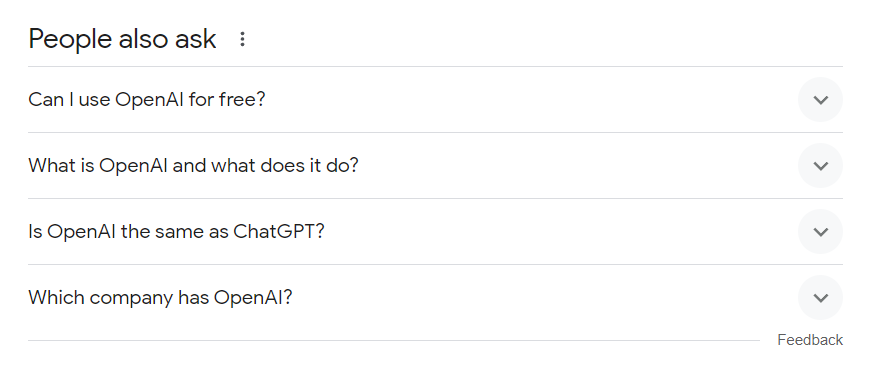885x384 pixels.
Task: Expand the "What is OpenAI and what does it do?" question
Action: coord(435,166)
